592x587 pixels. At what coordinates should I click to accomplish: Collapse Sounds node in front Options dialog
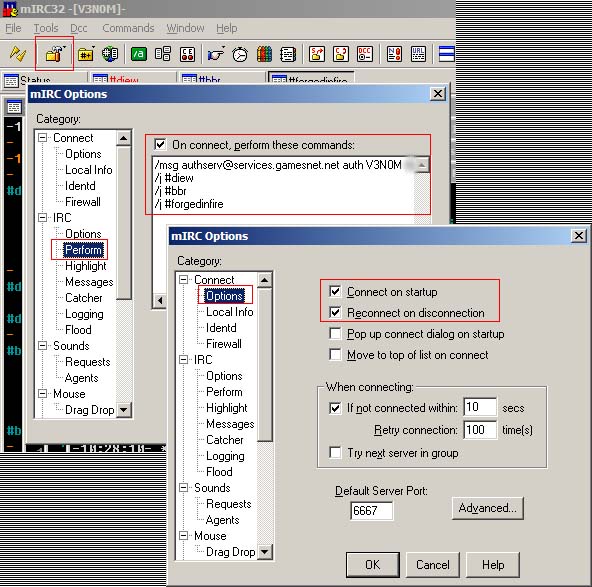point(183,487)
